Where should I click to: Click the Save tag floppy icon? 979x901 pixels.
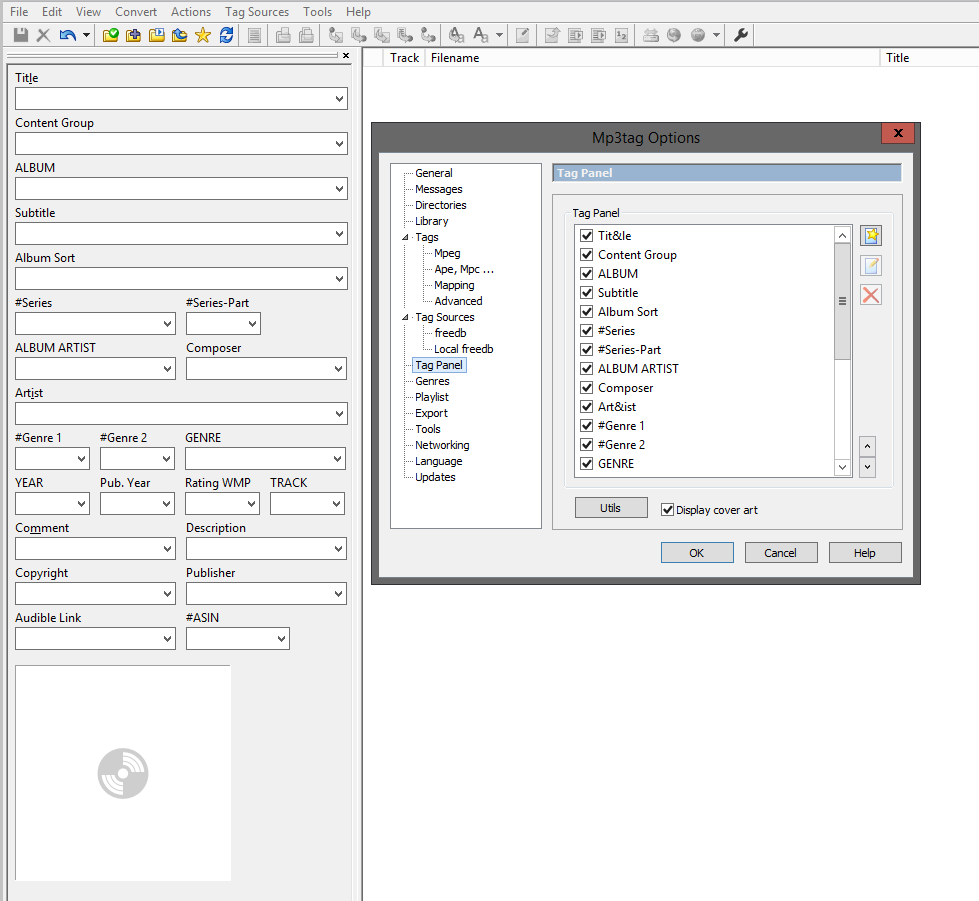point(21,35)
